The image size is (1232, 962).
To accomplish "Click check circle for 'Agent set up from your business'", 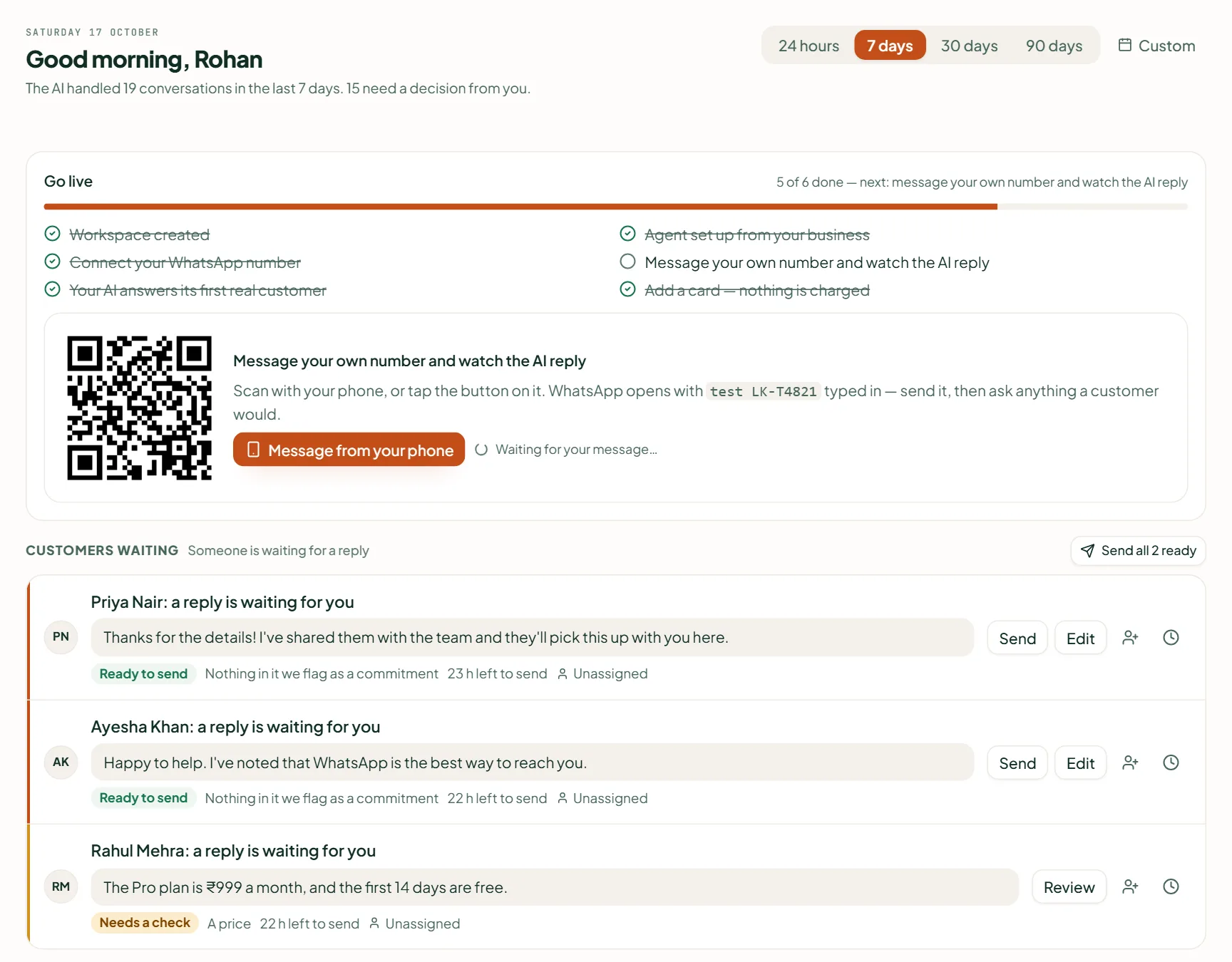I will click(x=627, y=234).
